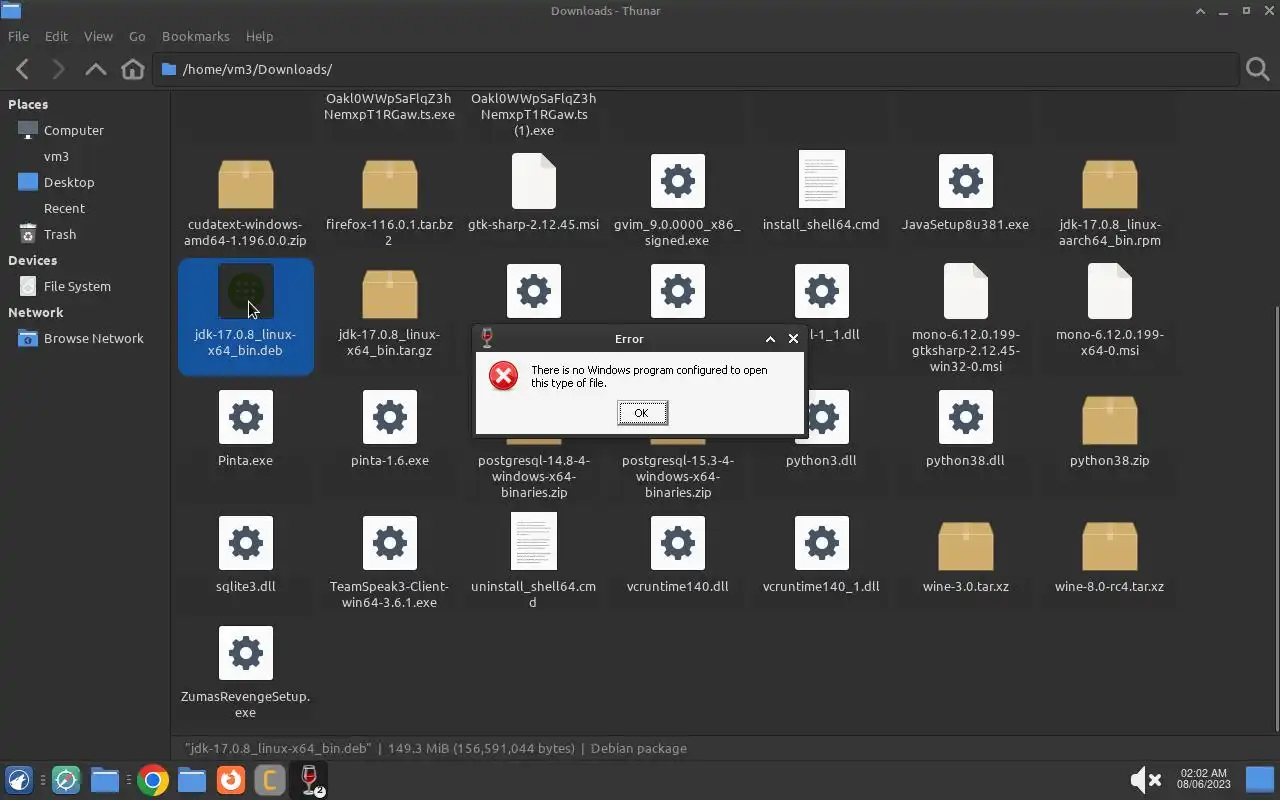Select mono-6.12.0.199-gtksharp-2.12.45-win32-0.msi icon

pyautogui.click(x=966, y=291)
